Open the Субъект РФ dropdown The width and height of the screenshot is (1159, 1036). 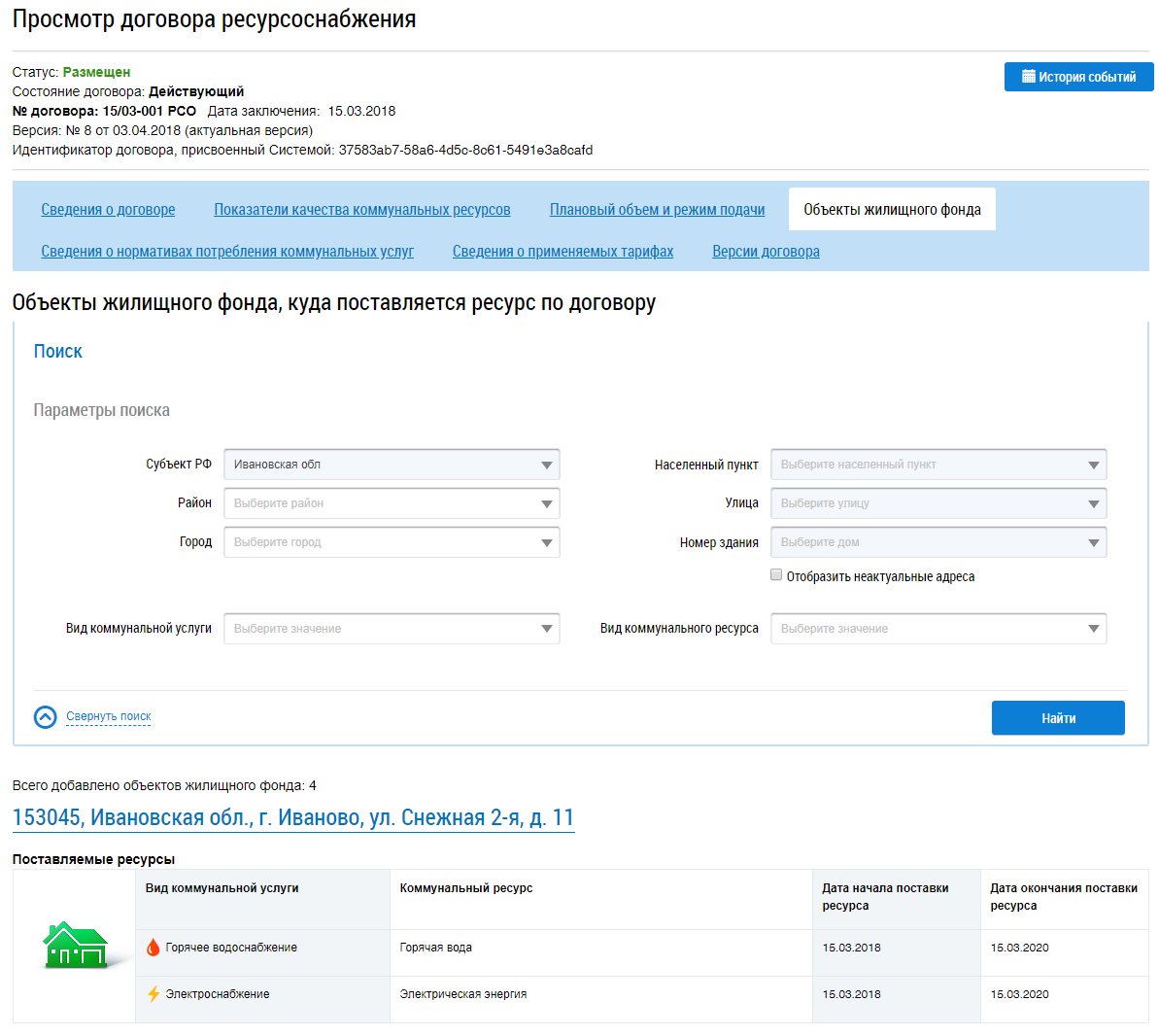(x=392, y=465)
